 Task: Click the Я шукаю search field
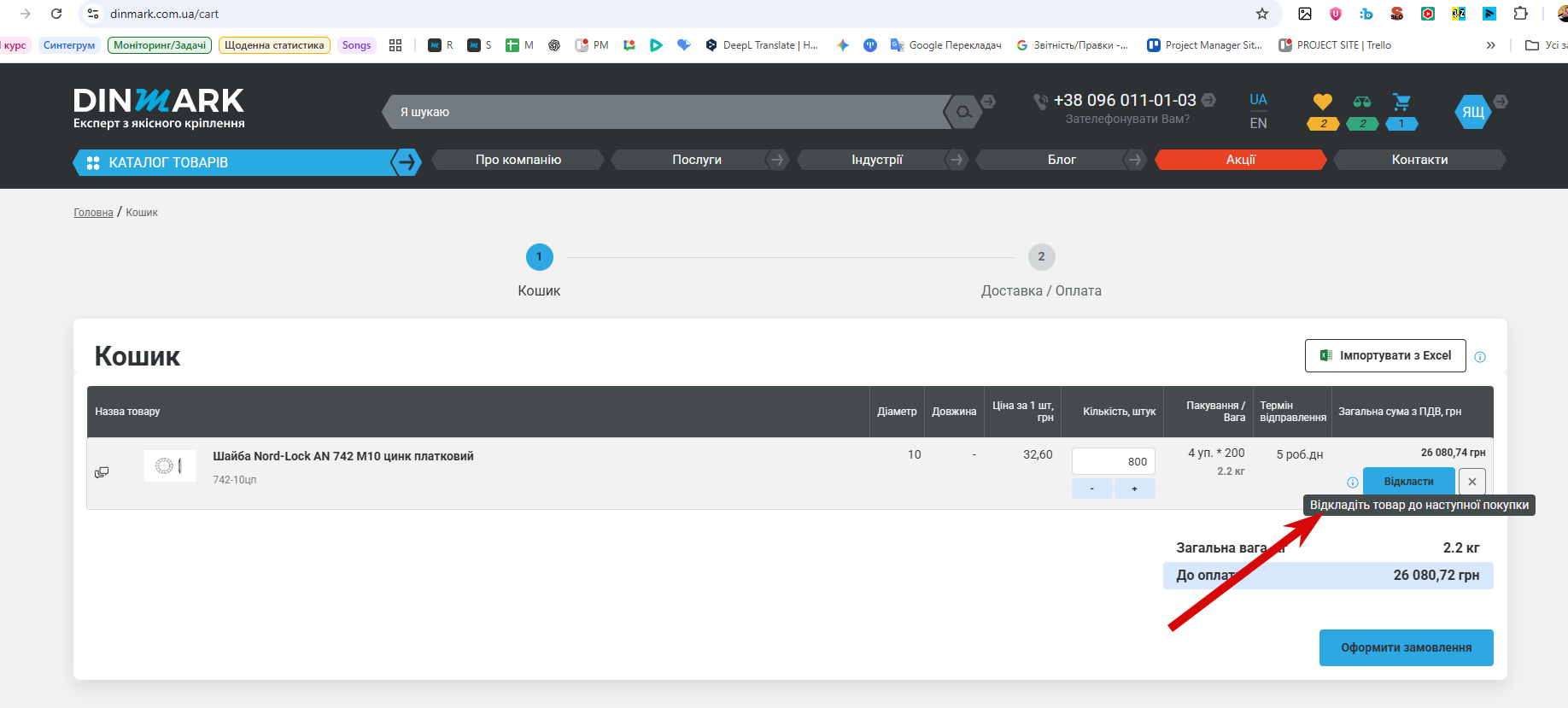(666, 112)
